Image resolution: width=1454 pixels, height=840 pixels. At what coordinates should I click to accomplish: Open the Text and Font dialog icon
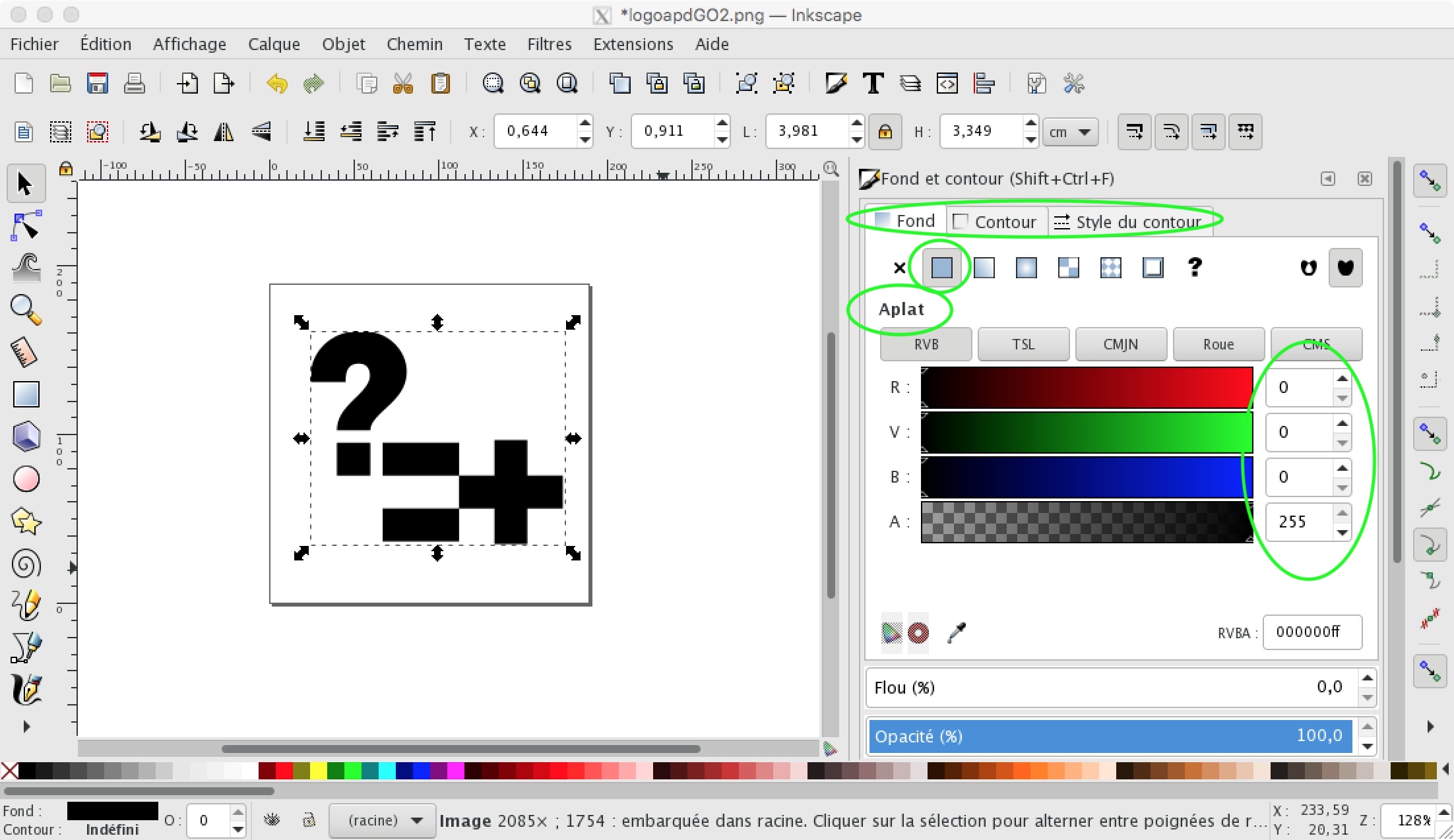coord(873,84)
